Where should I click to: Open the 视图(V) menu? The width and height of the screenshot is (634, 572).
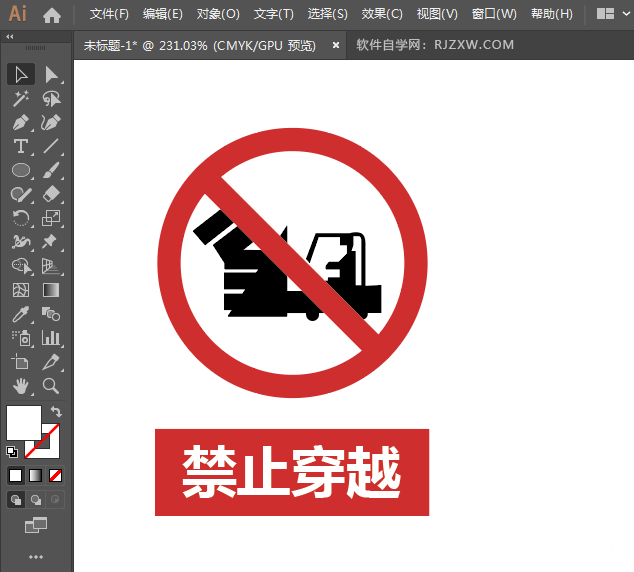[437, 14]
